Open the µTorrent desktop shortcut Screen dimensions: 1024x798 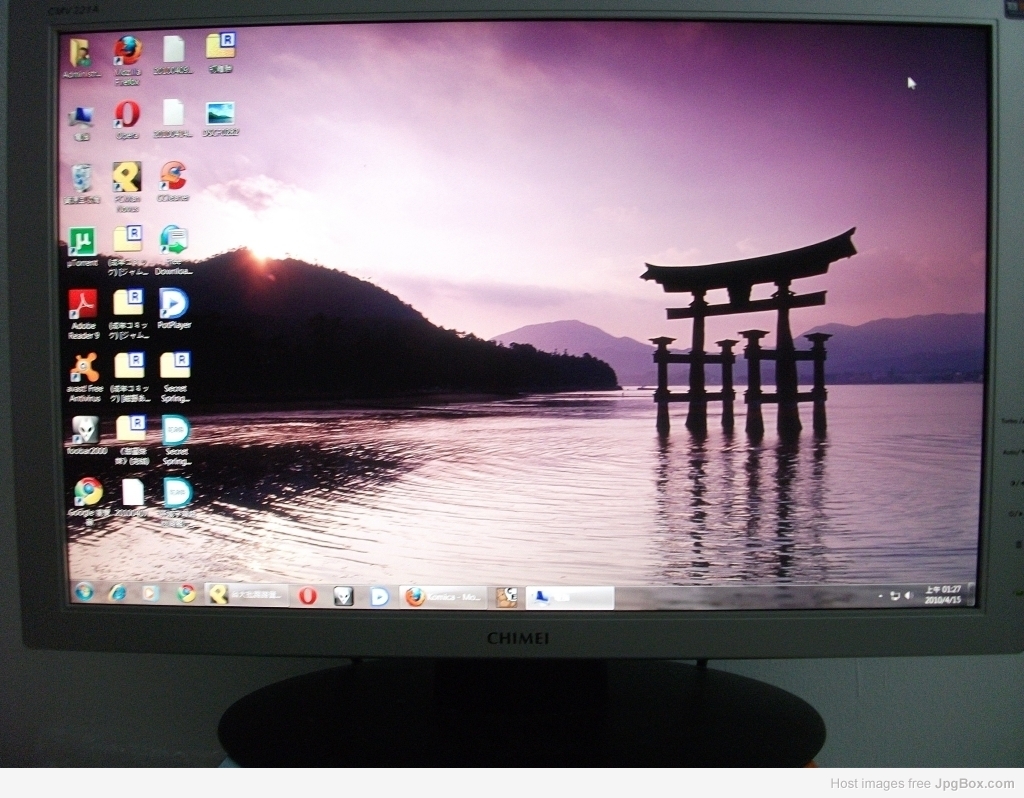tap(82, 241)
